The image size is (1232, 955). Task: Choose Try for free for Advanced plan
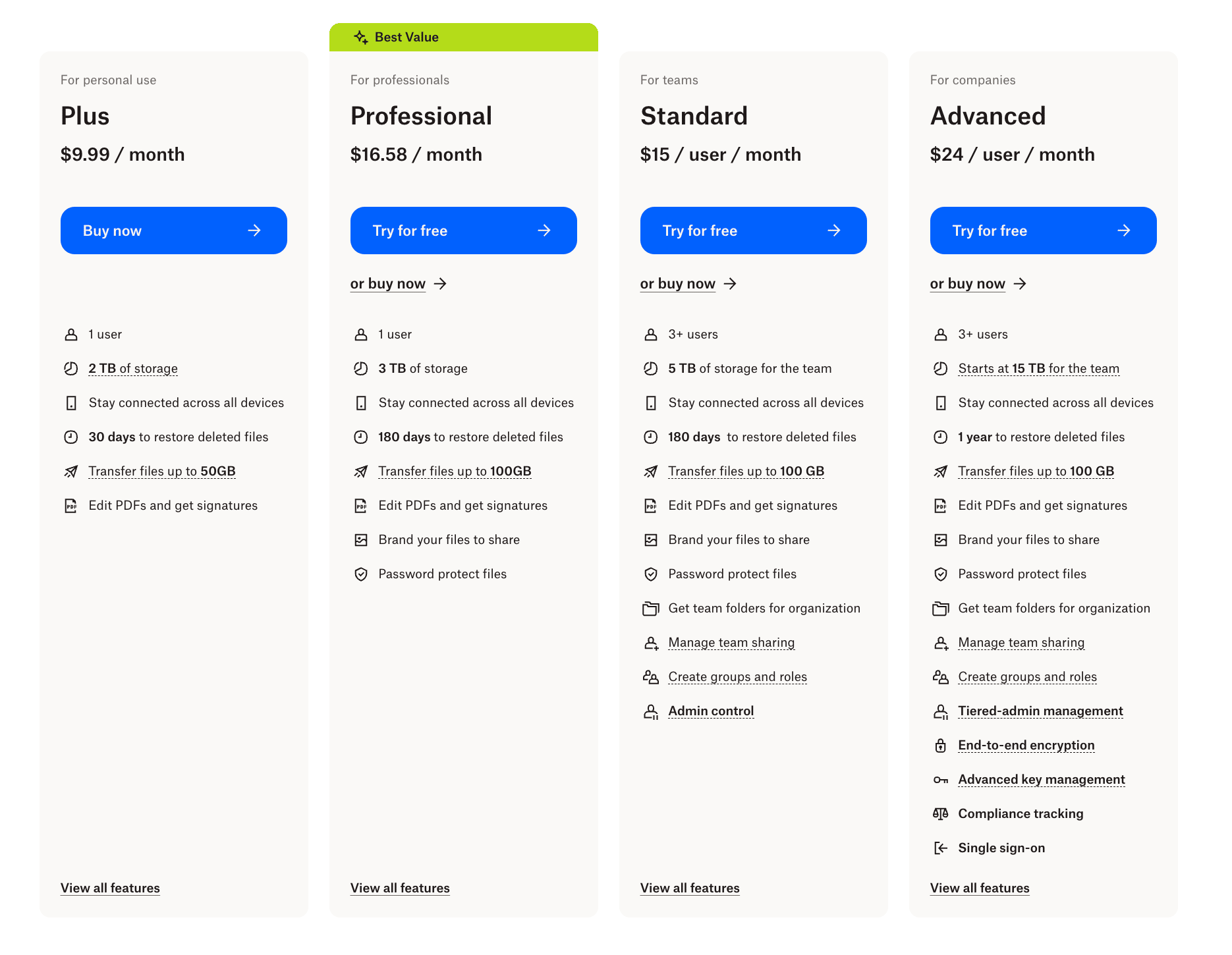click(x=1043, y=231)
